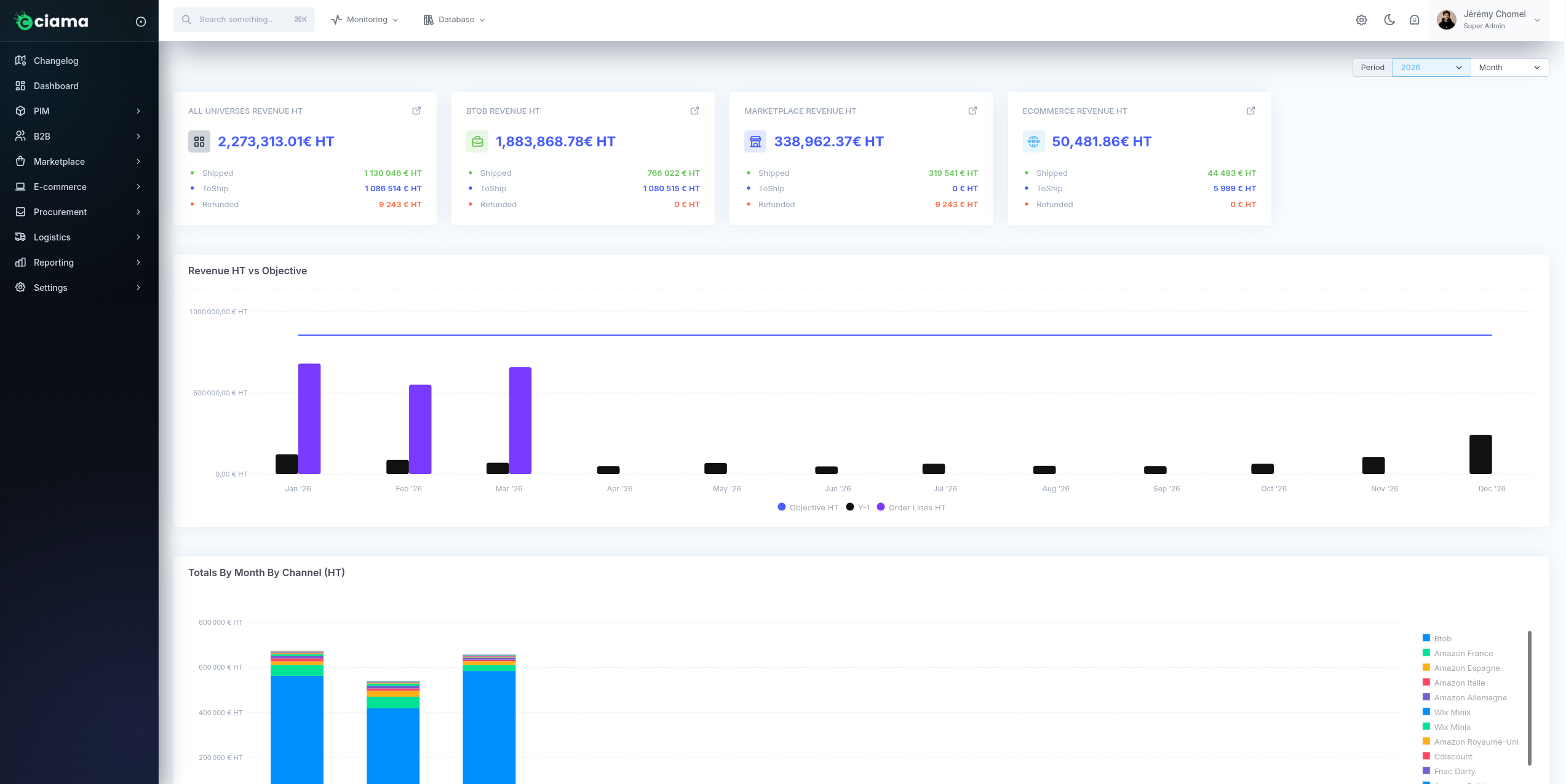This screenshot has width=1566, height=784.
Task: Open the Logistics section
Action: (x=79, y=237)
